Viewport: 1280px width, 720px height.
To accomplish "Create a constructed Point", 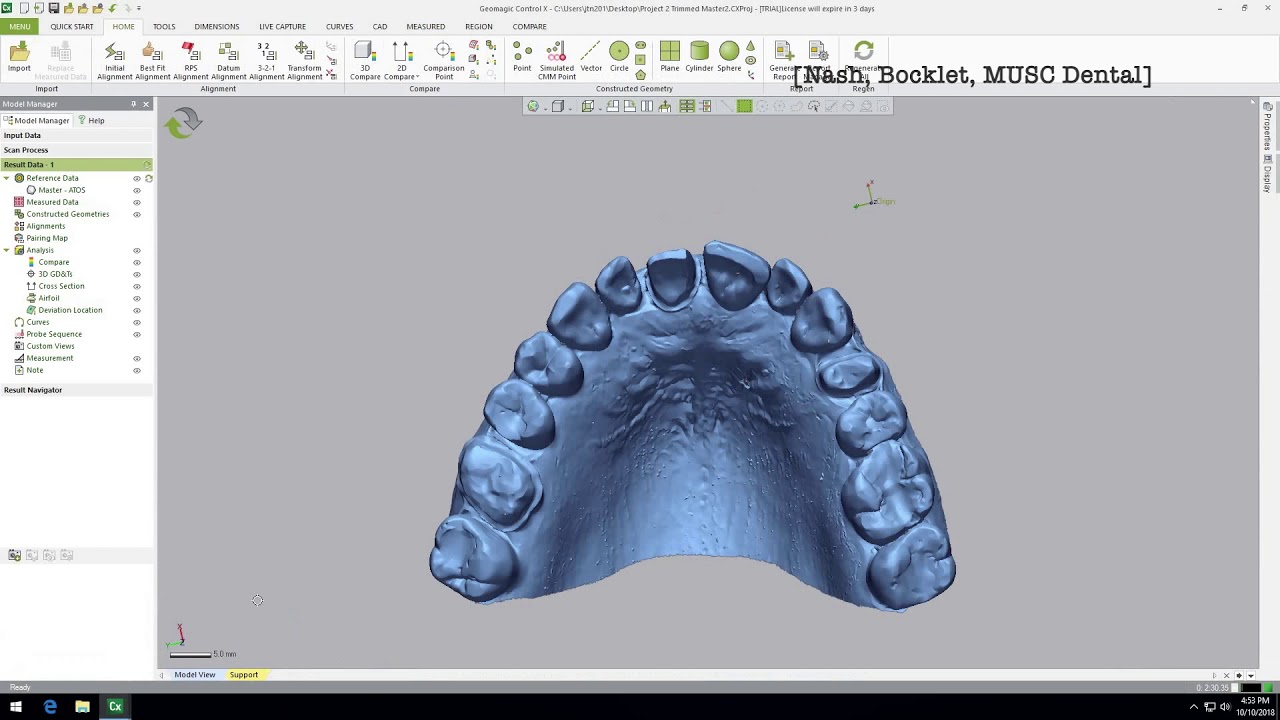I will 522,57.
